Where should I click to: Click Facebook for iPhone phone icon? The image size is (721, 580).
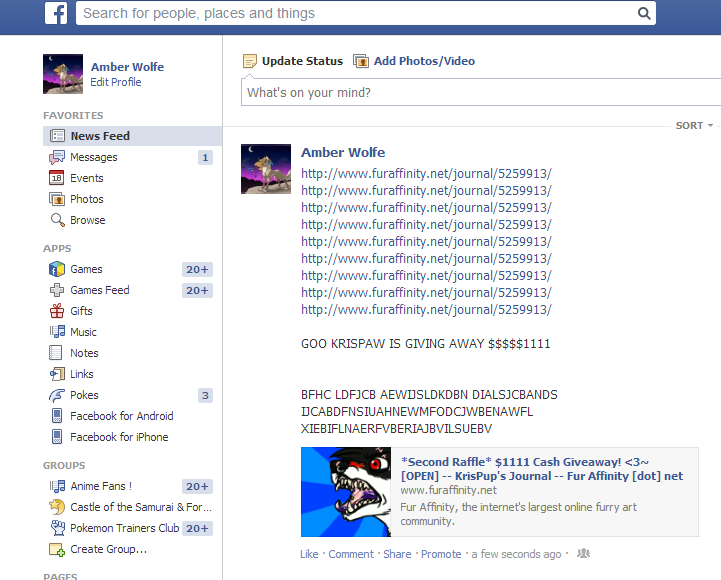point(57,436)
